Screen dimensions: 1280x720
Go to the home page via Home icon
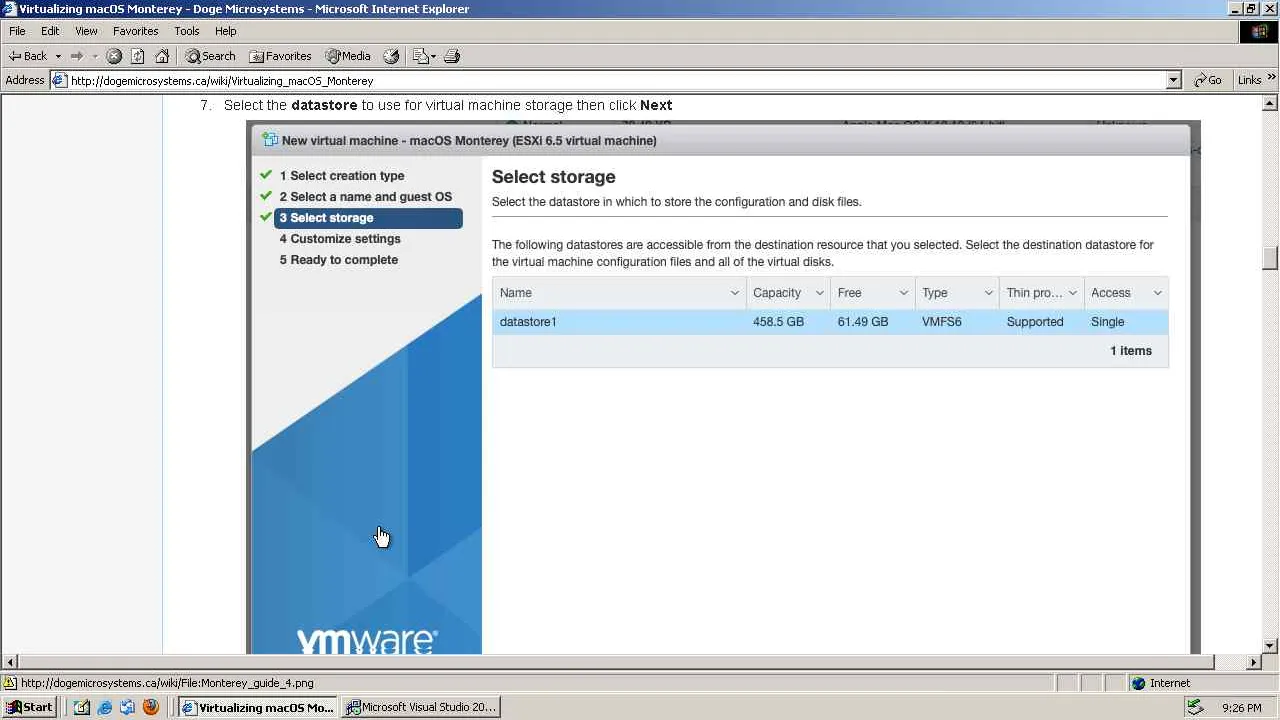point(162,56)
